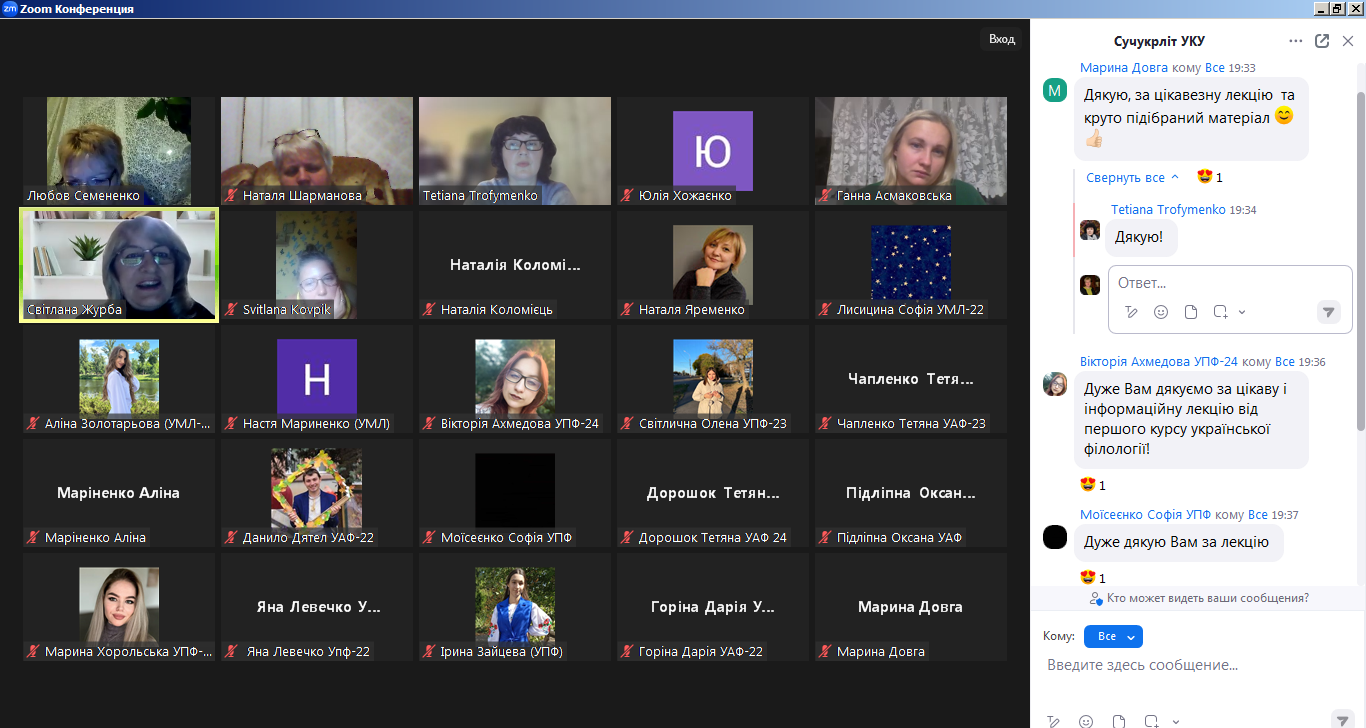Click Tetiana Trofymenko name in chat thread
The height and width of the screenshot is (728, 1366).
tap(1168, 210)
